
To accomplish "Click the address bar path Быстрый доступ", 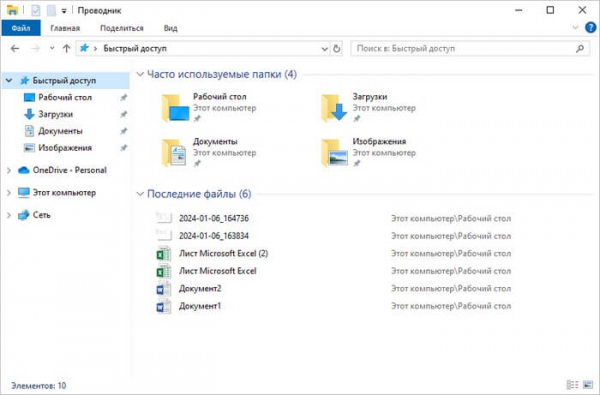I will point(135,49).
